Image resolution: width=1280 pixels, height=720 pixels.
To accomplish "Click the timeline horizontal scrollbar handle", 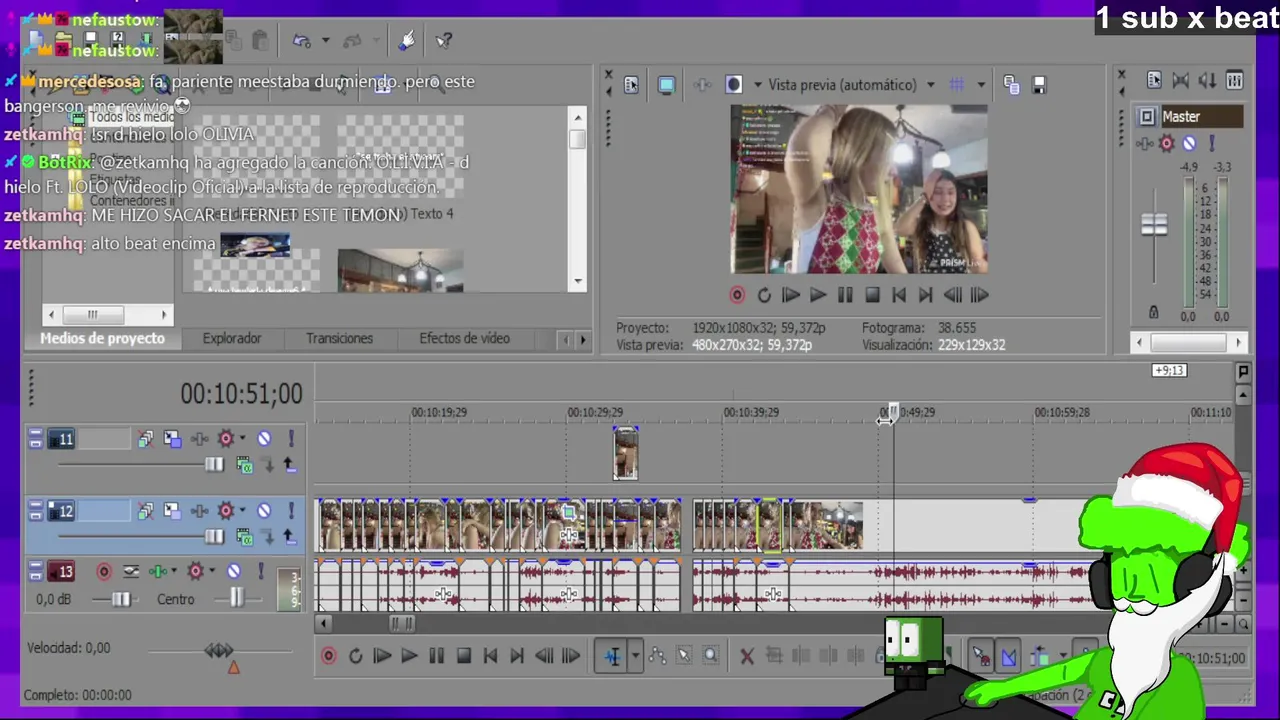I will coord(402,624).
